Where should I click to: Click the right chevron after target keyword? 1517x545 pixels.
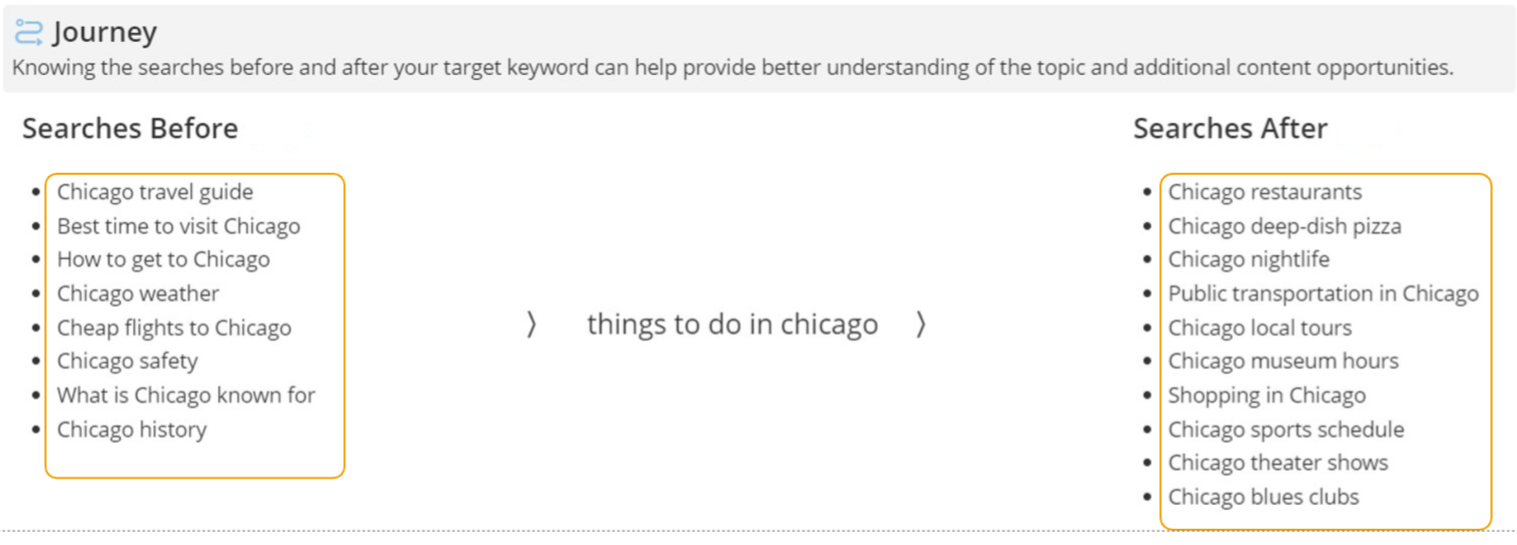click(921, 324)
